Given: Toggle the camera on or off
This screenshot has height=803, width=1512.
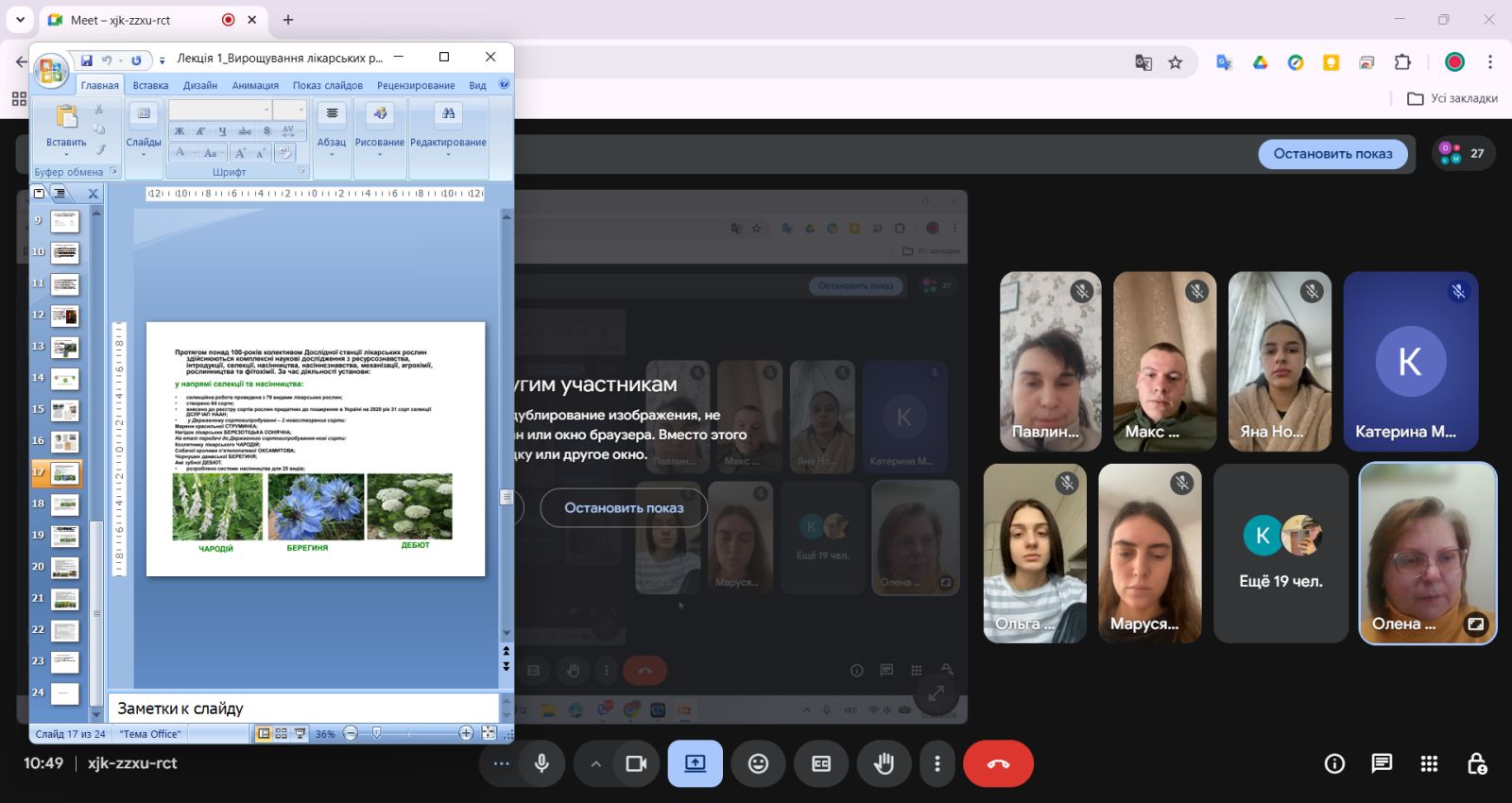Looking at the screenshot, I should click(636, 763).
